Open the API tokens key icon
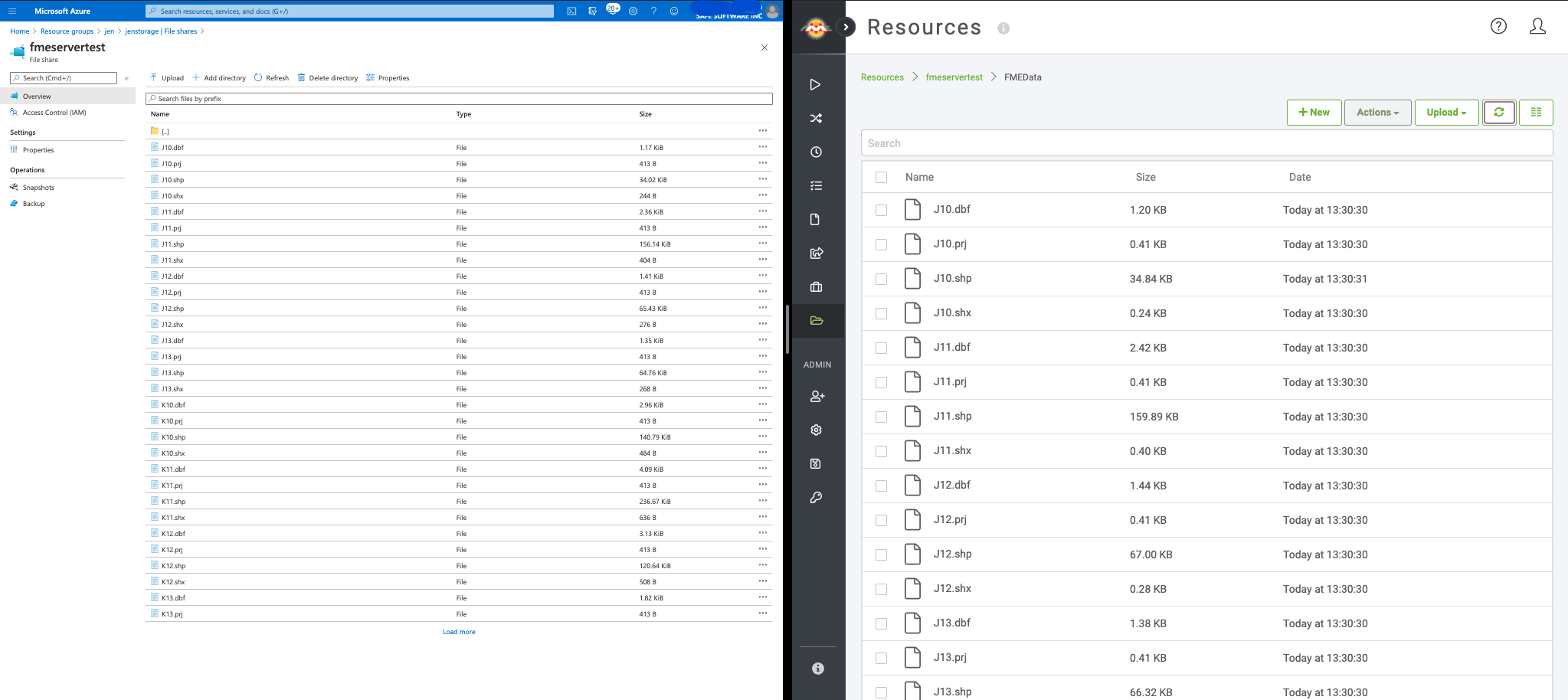Viewport: 1568px width, 700px height. (x=816, y=497)
